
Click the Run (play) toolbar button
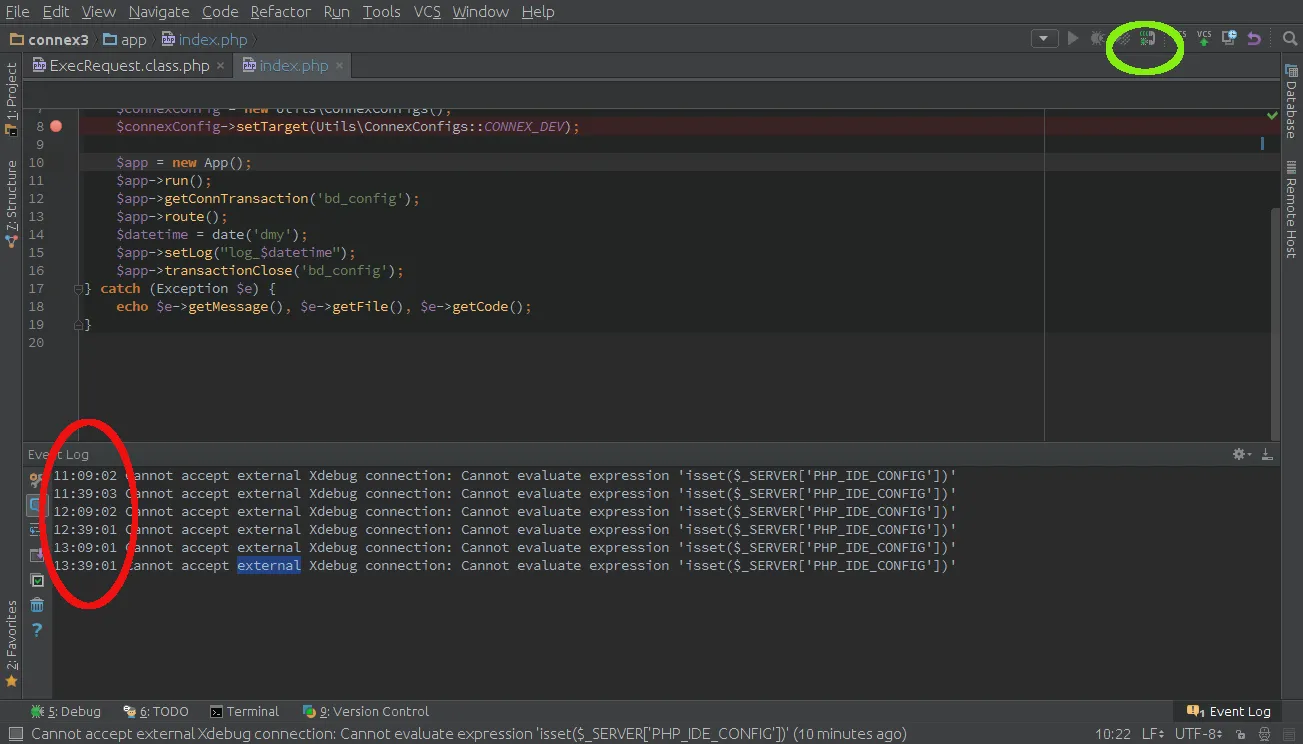pyautogui.click(x=1073, y=39)
